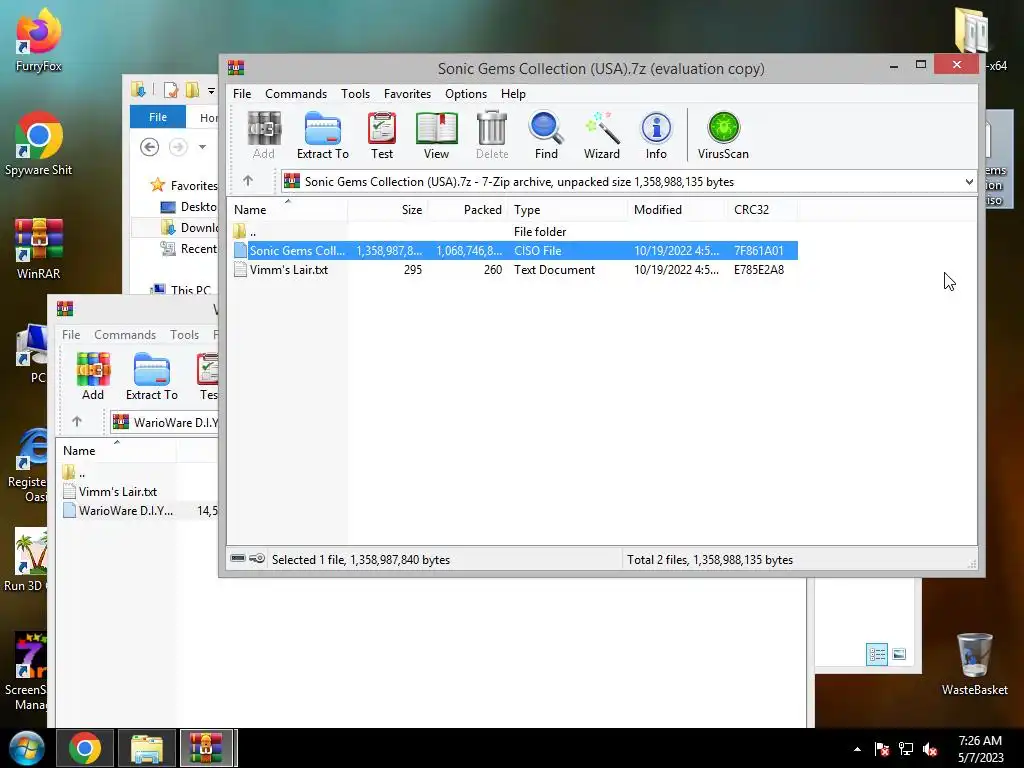Sort by CRC32 column header
Image resolution: width=1024 pixels, height=768 pixels.
pos(762,210)
